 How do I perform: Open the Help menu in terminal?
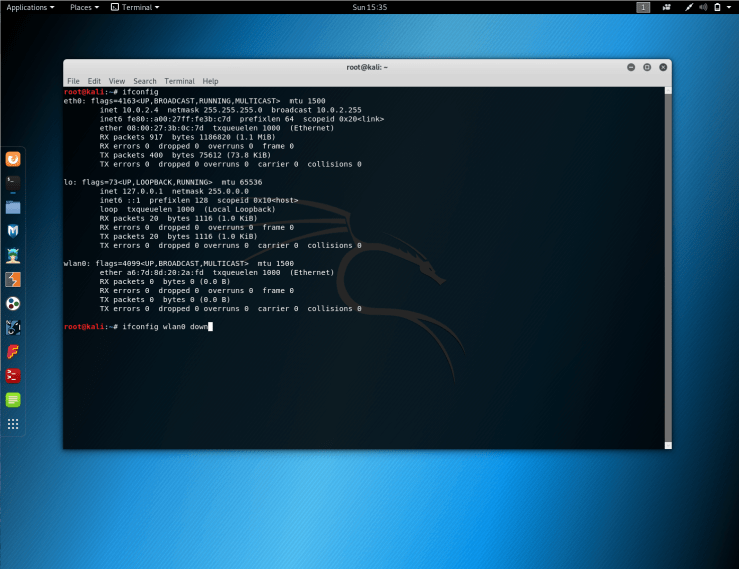pos(210,81)
